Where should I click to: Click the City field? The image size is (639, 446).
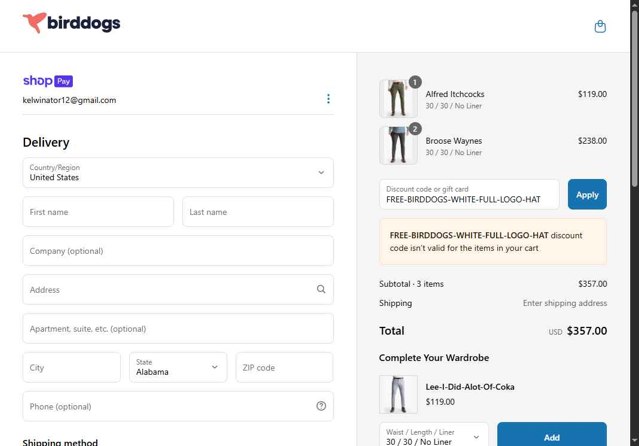pos(72,367)
